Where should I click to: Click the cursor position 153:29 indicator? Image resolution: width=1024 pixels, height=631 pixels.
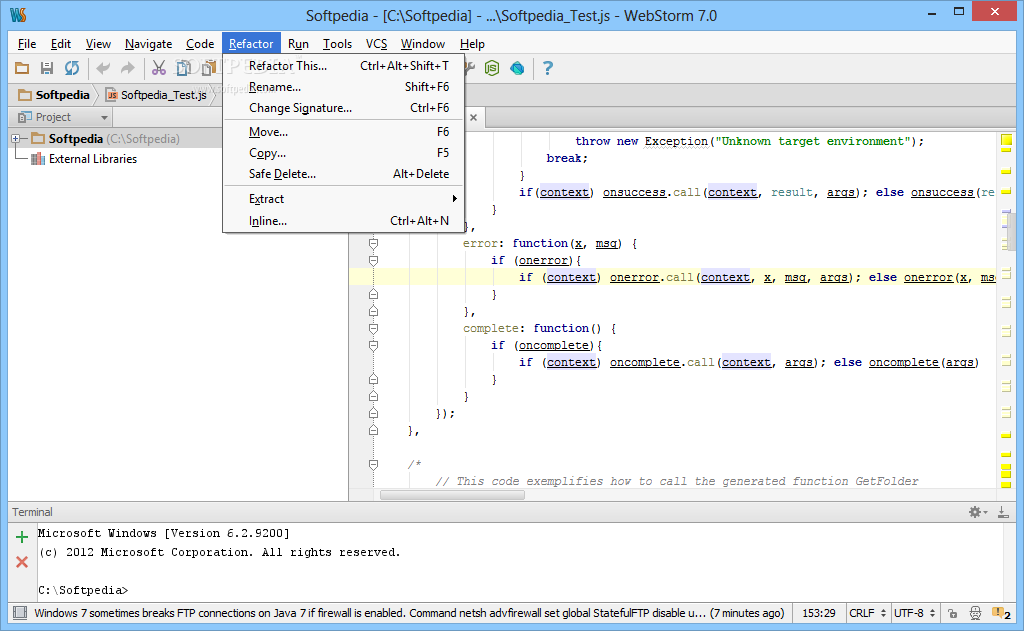(x=819, y=613)
